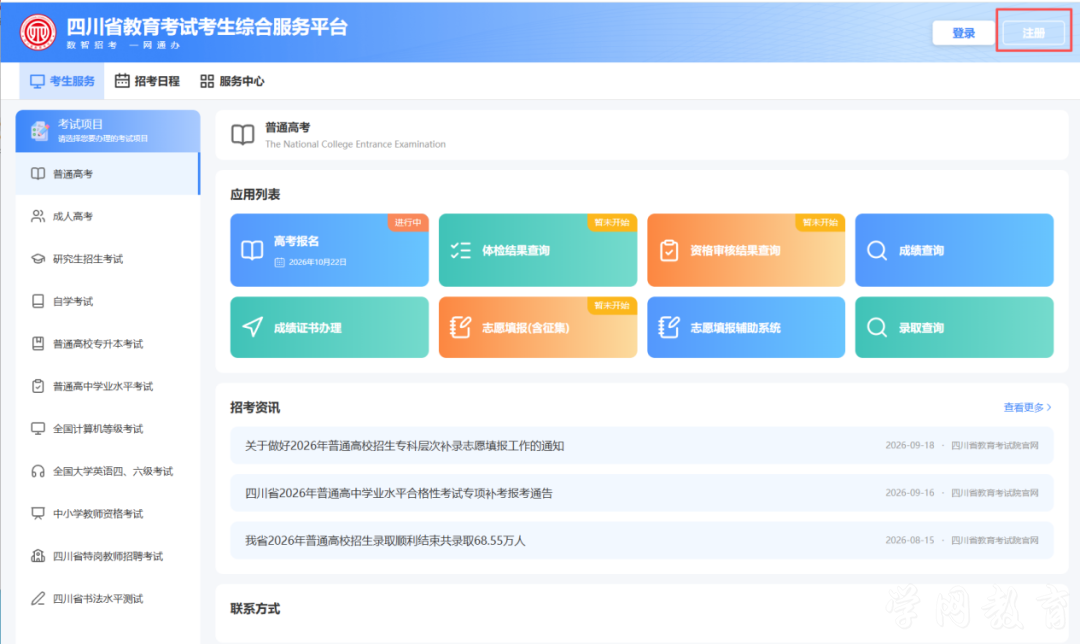
Task: Open news 录取顺利结束共录取68.55万人
Action: pos(642,540)
